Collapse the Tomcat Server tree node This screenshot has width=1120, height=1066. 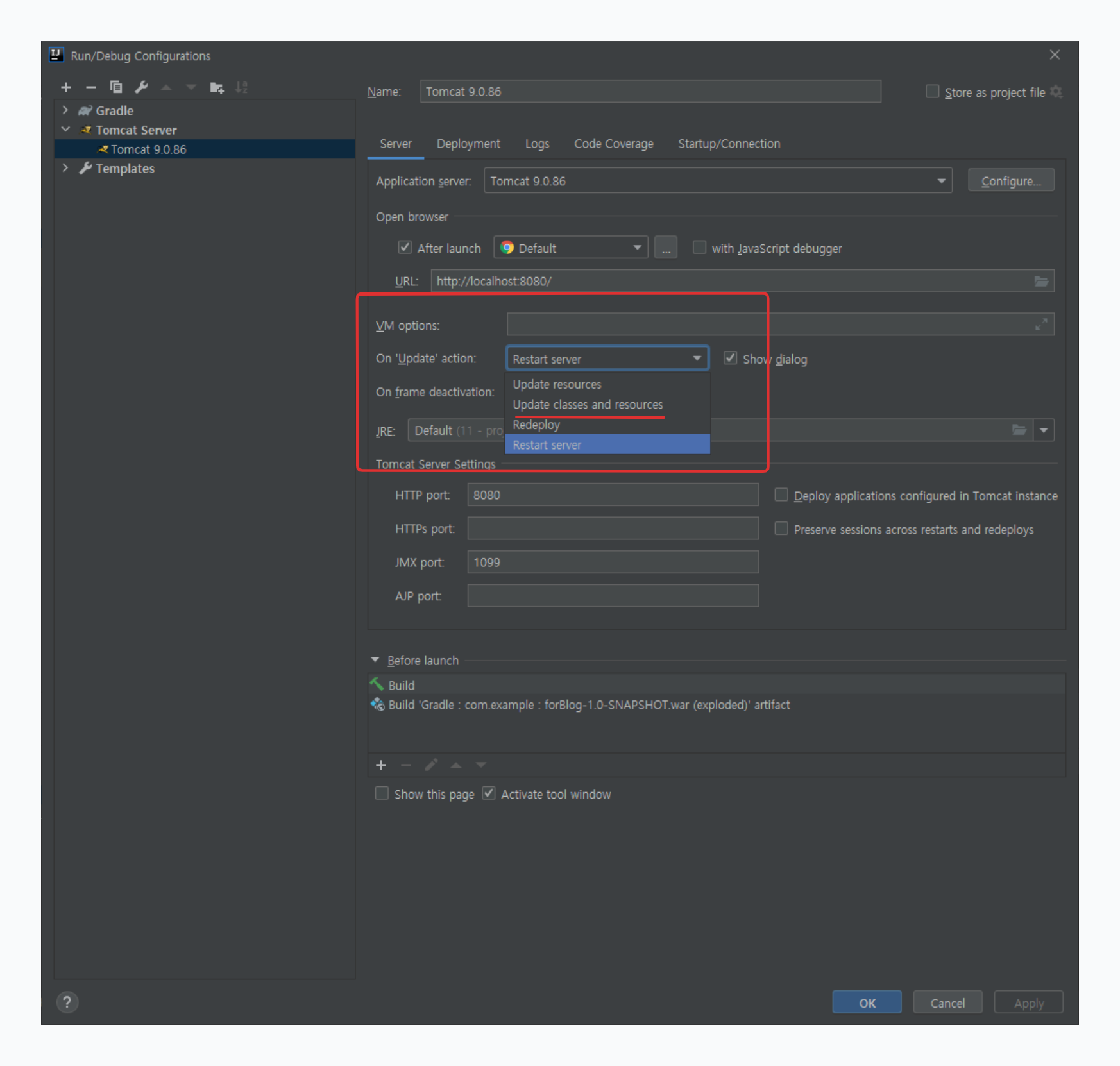(x=65, y=130)
